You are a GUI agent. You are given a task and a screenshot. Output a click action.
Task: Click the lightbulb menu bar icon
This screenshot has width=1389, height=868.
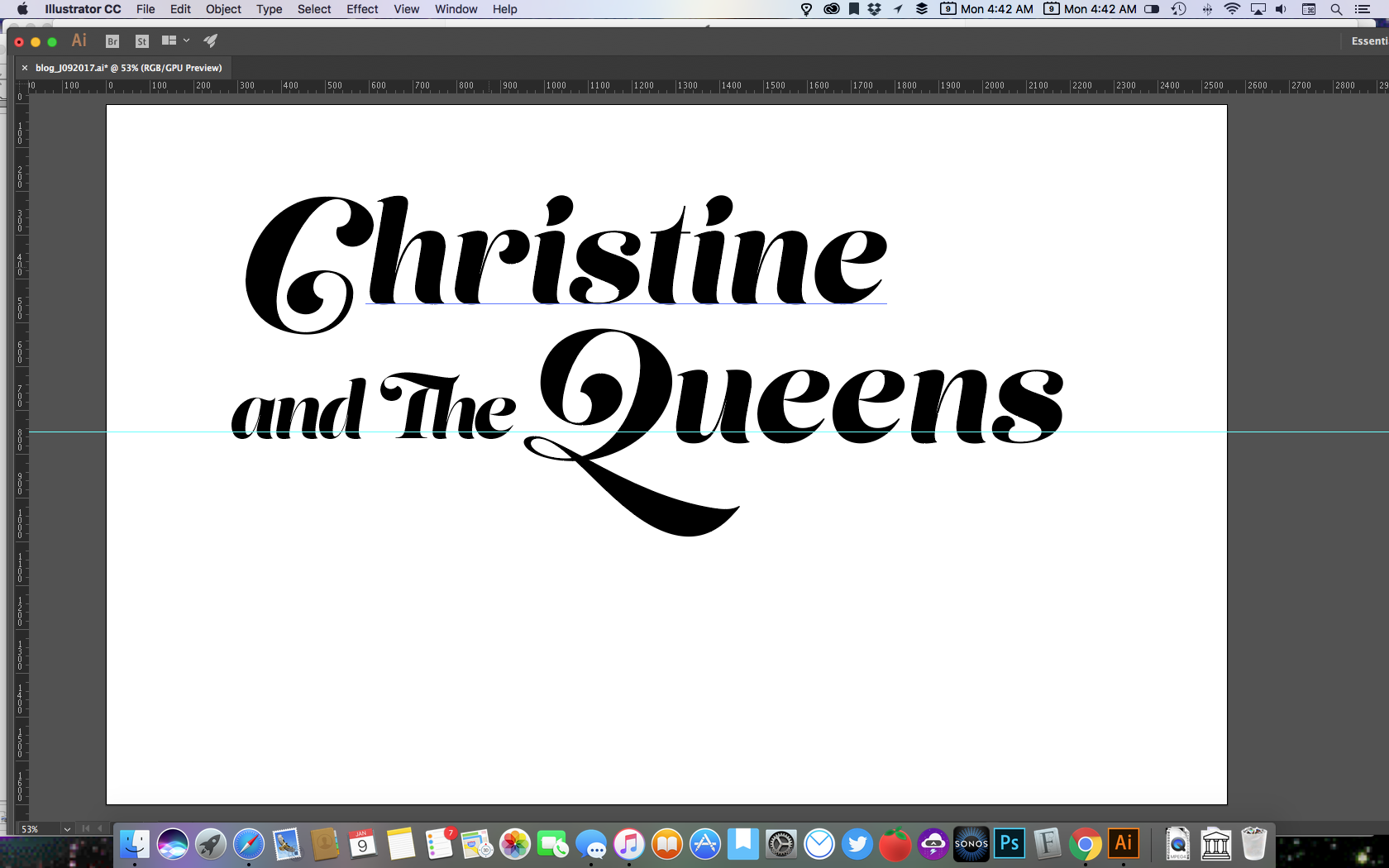807,9
